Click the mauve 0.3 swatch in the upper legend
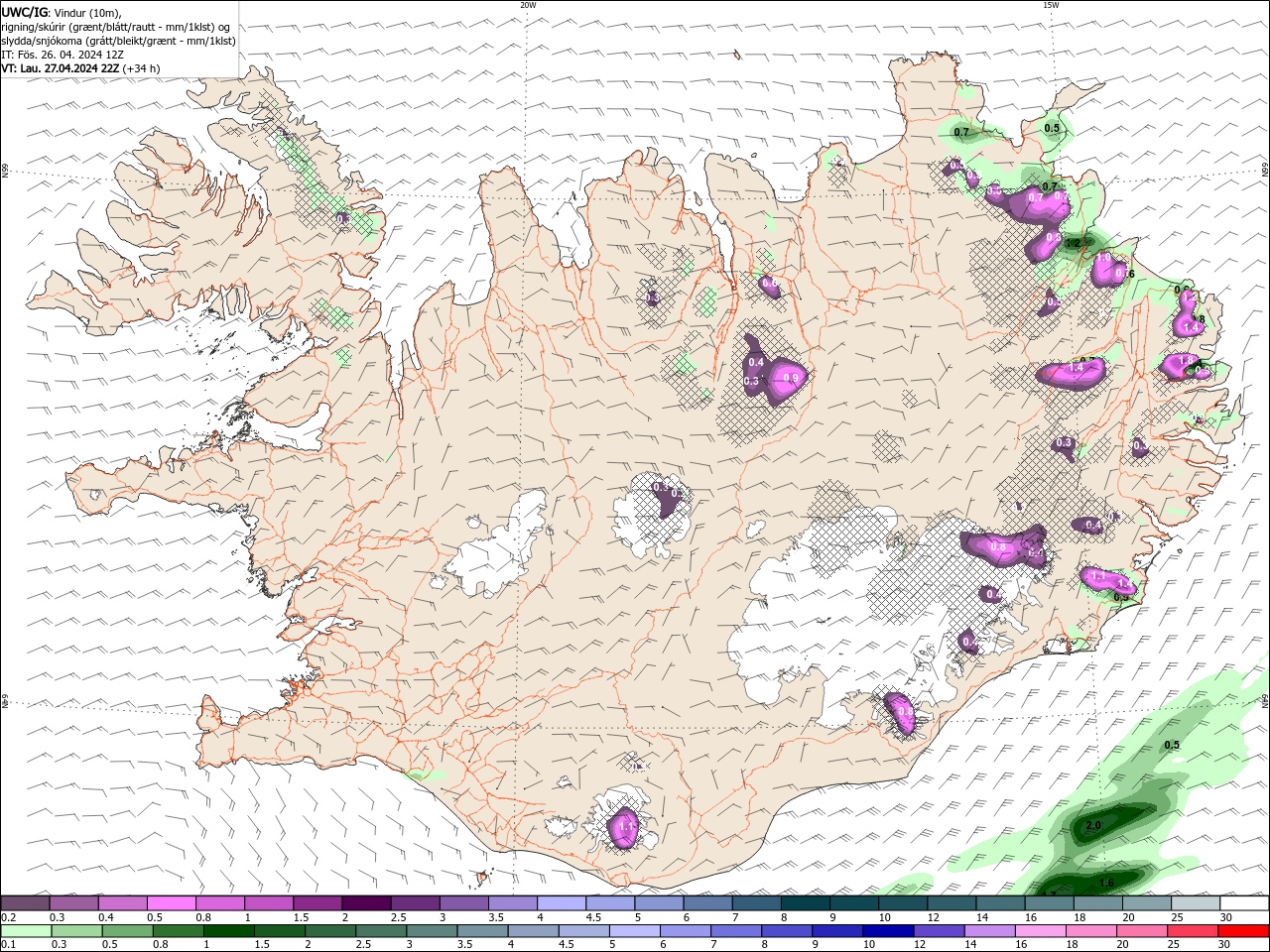Image resolution: width=1270 pixels, height=952 pixels. click(73, 903)
